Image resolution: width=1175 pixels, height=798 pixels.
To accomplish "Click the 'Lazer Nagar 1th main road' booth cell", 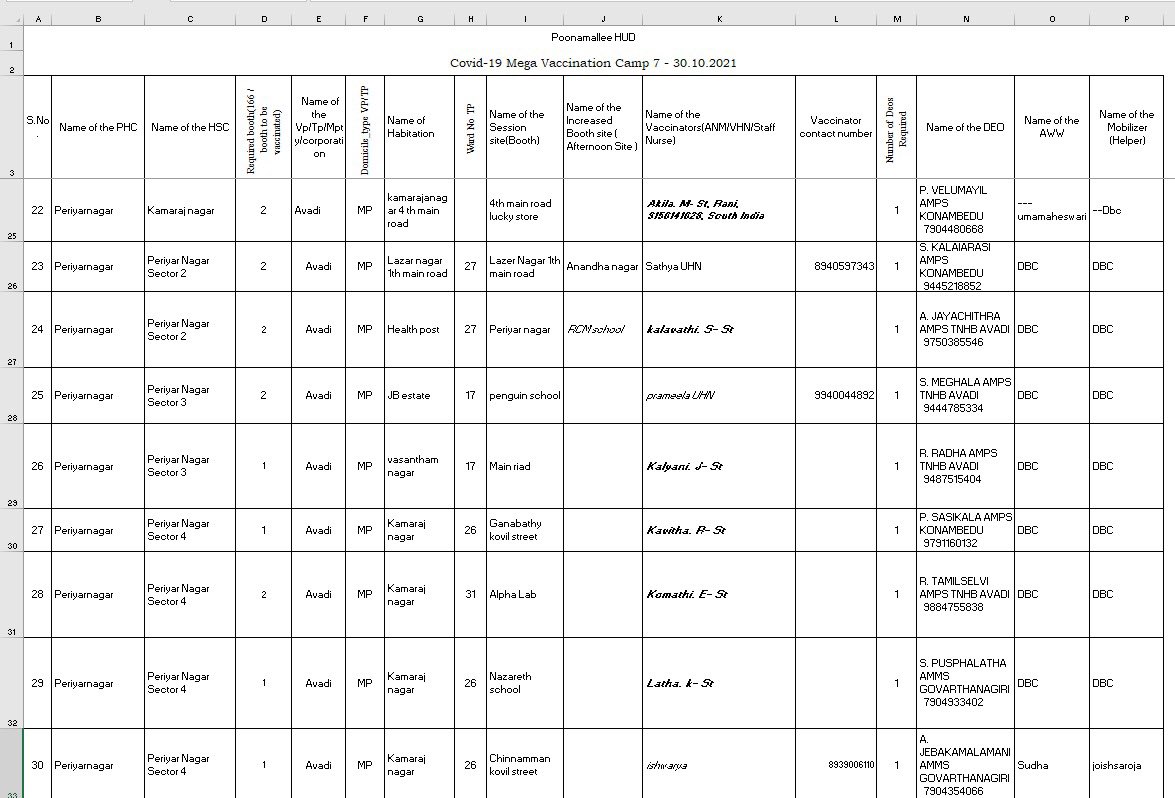I will [525, 267].
